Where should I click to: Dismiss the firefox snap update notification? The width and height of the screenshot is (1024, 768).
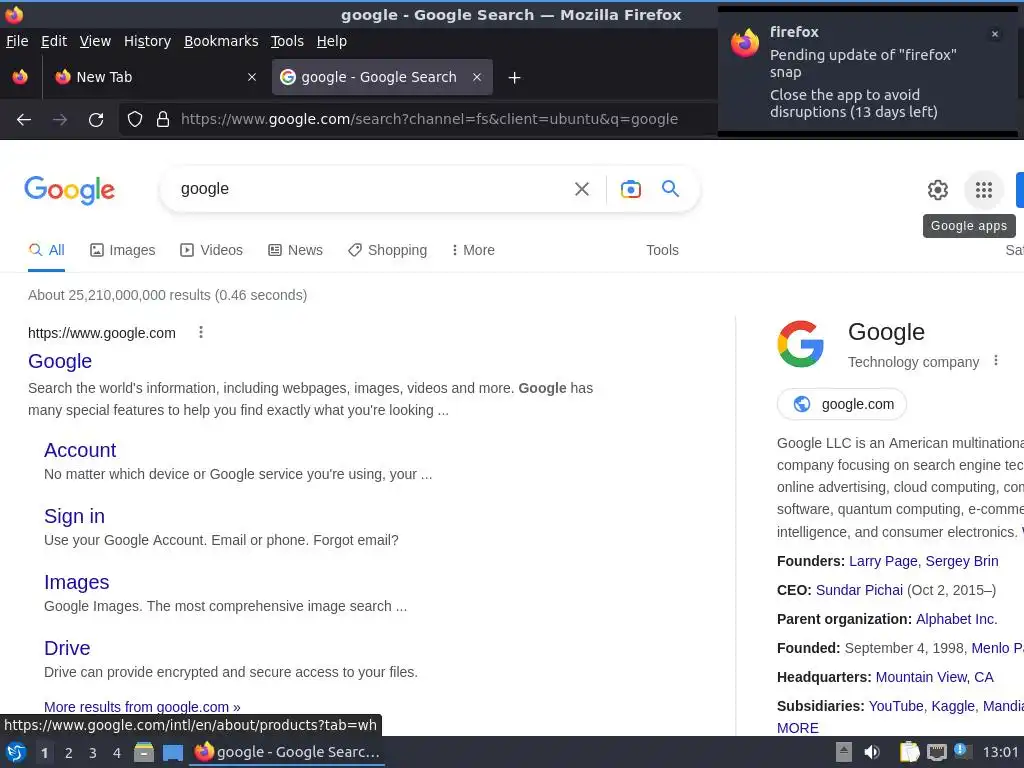point(995,34)
